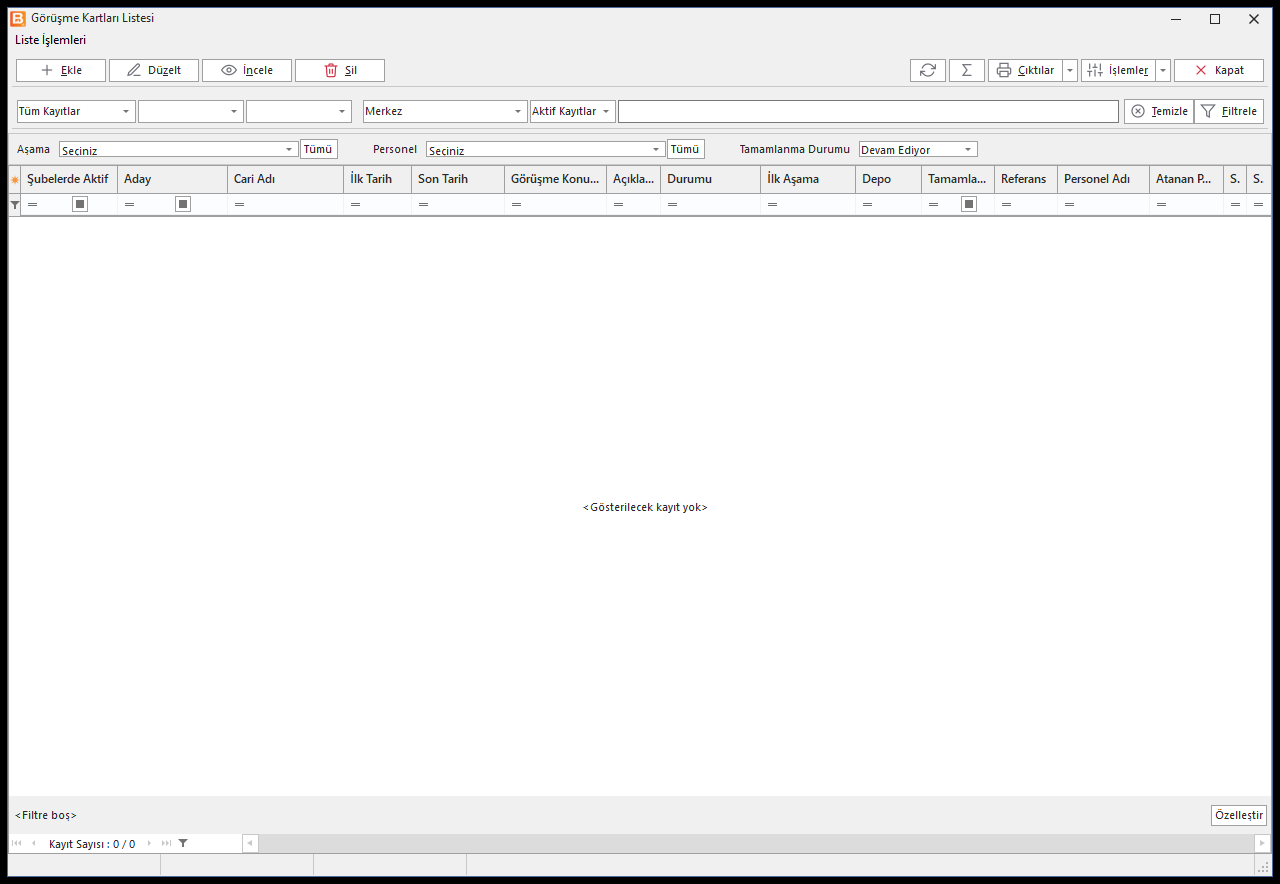Click Temizle to clear filters
1280x884 pixels.
(x=1159, y=111)
